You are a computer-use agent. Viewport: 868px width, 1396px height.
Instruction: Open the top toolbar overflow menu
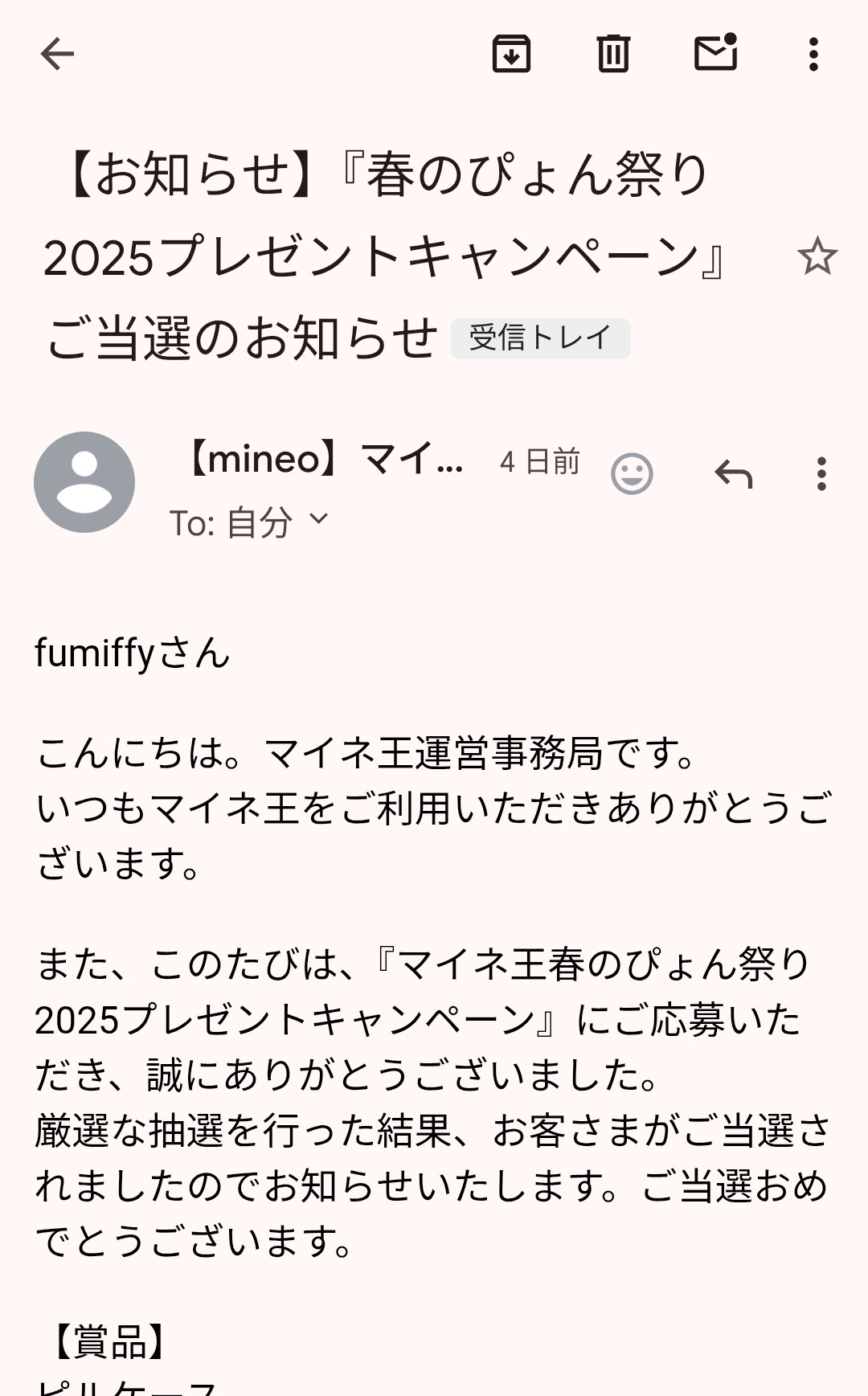click(x=813, y=55)
